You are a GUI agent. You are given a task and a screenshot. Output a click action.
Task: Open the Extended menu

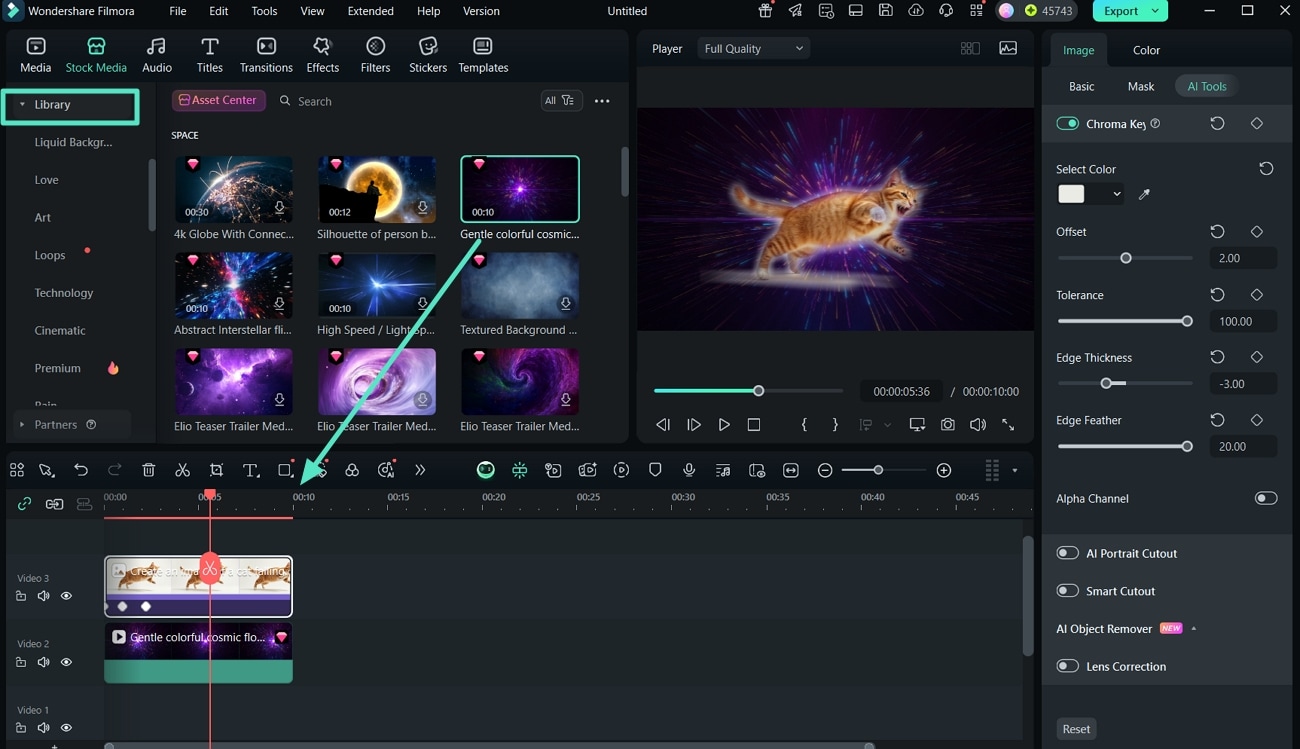click(x=370, y=11)
